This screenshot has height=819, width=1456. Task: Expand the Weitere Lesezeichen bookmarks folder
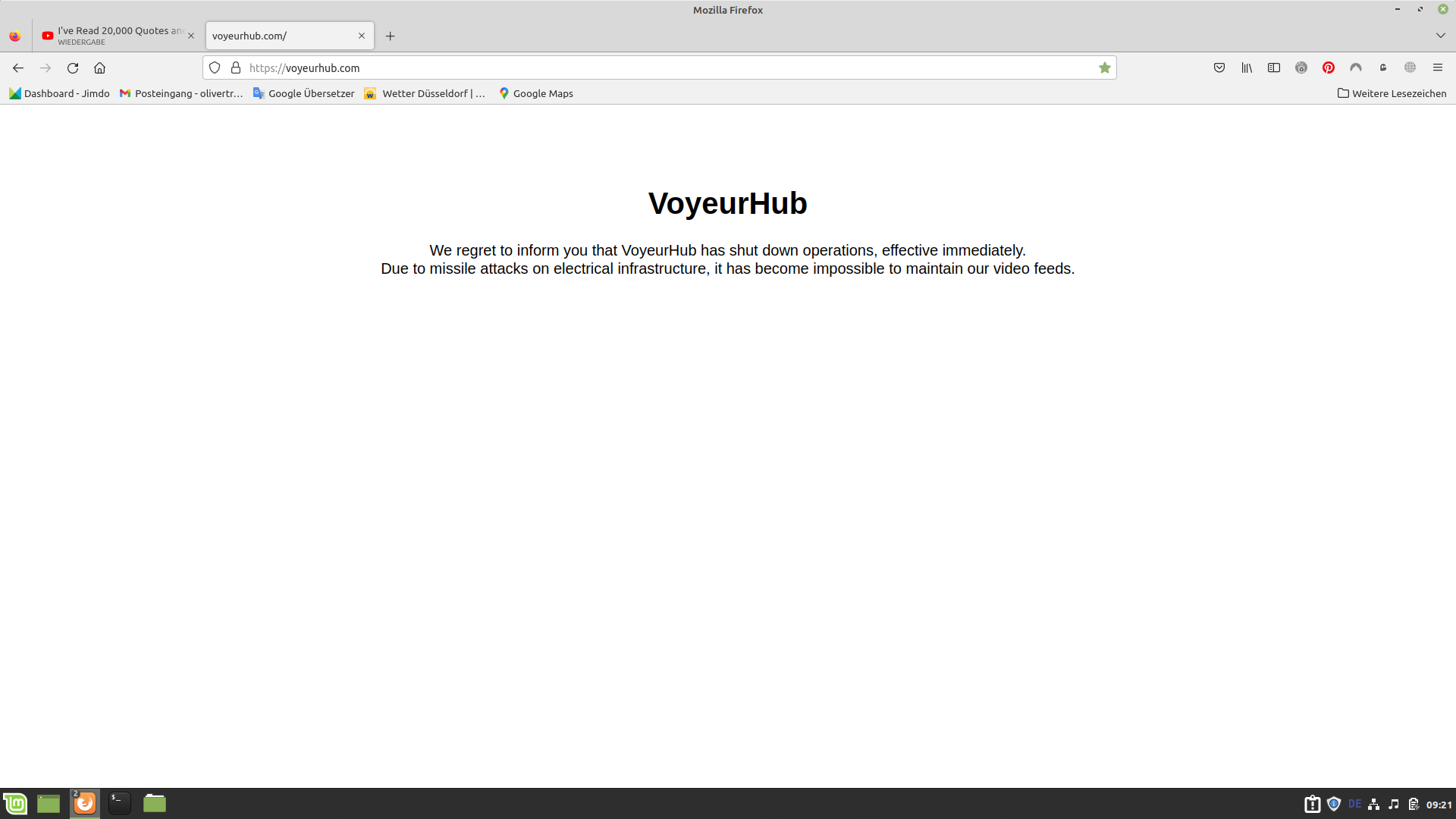coord(1392,93)
